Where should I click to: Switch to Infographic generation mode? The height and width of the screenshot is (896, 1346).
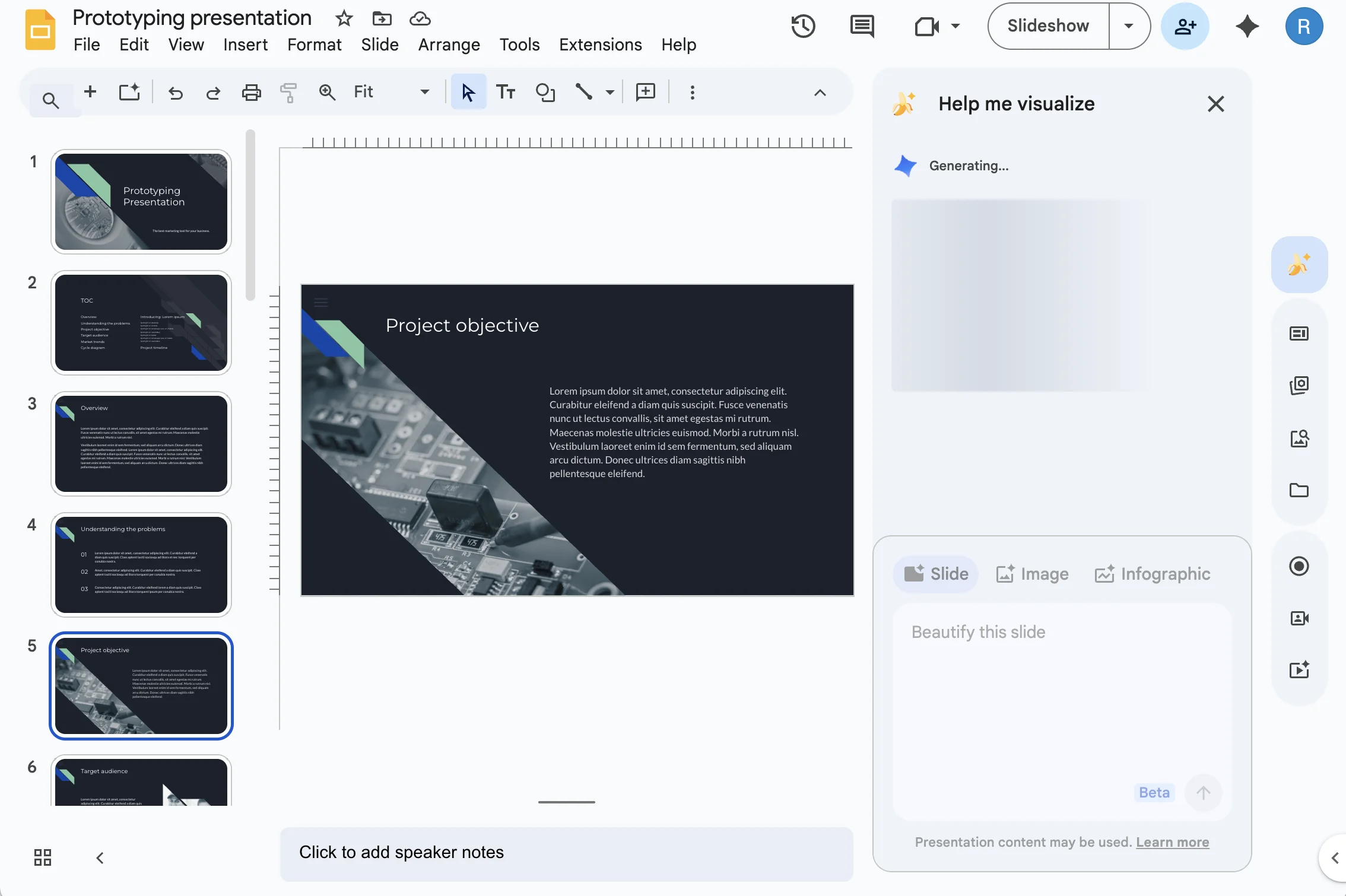(x=1152, y=574)
